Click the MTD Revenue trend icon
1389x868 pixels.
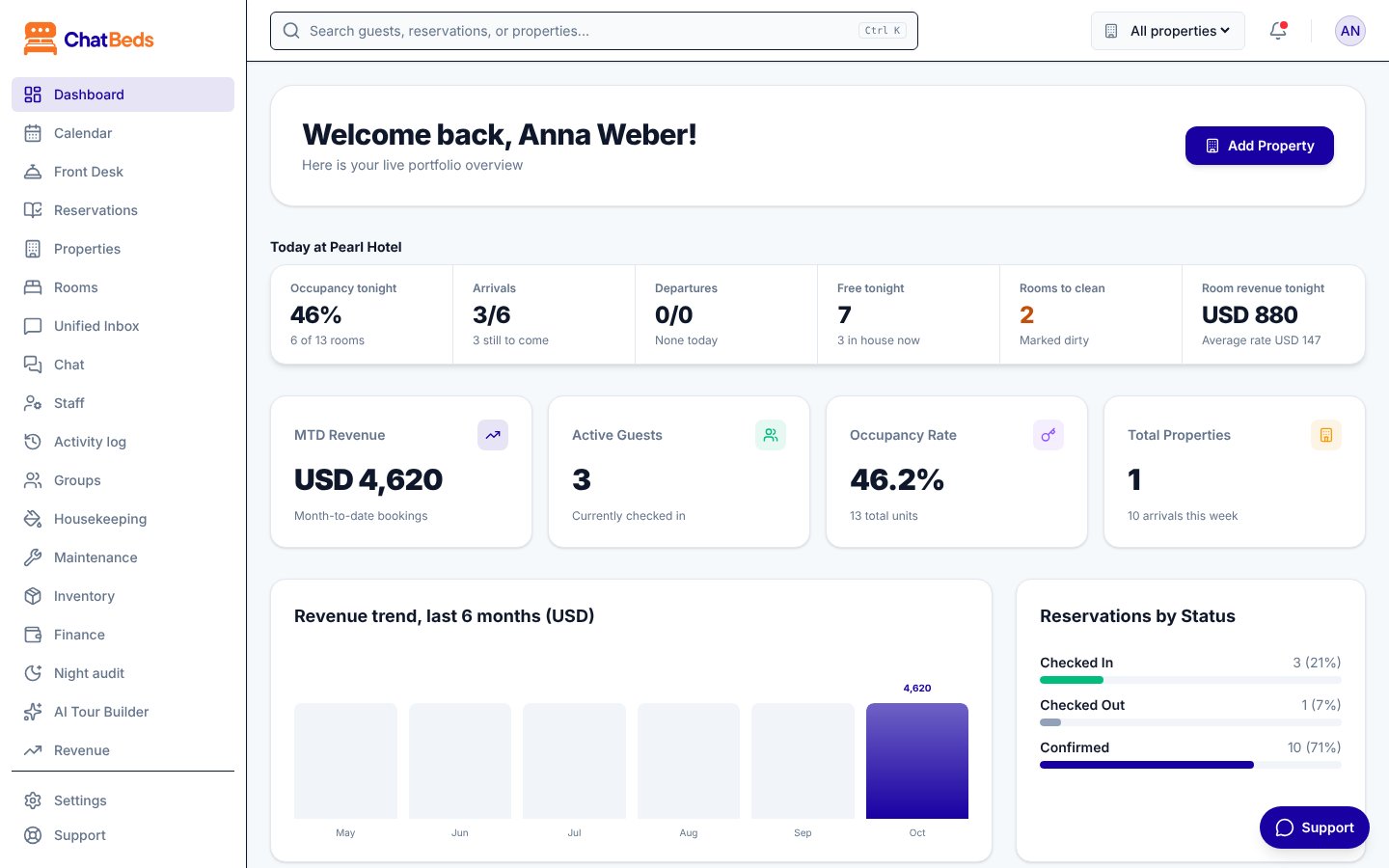[x=493, y=435]
